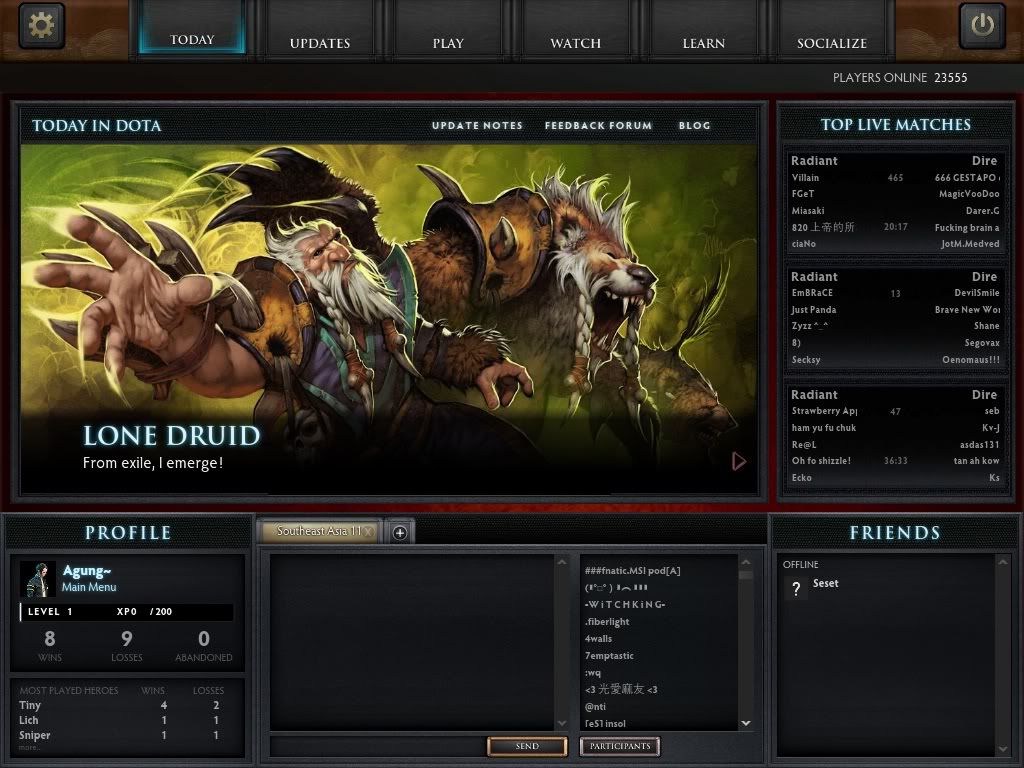Select friend Seset in Friends list
The height and width of the screenshot is (768, 1024).
[825, 583]
